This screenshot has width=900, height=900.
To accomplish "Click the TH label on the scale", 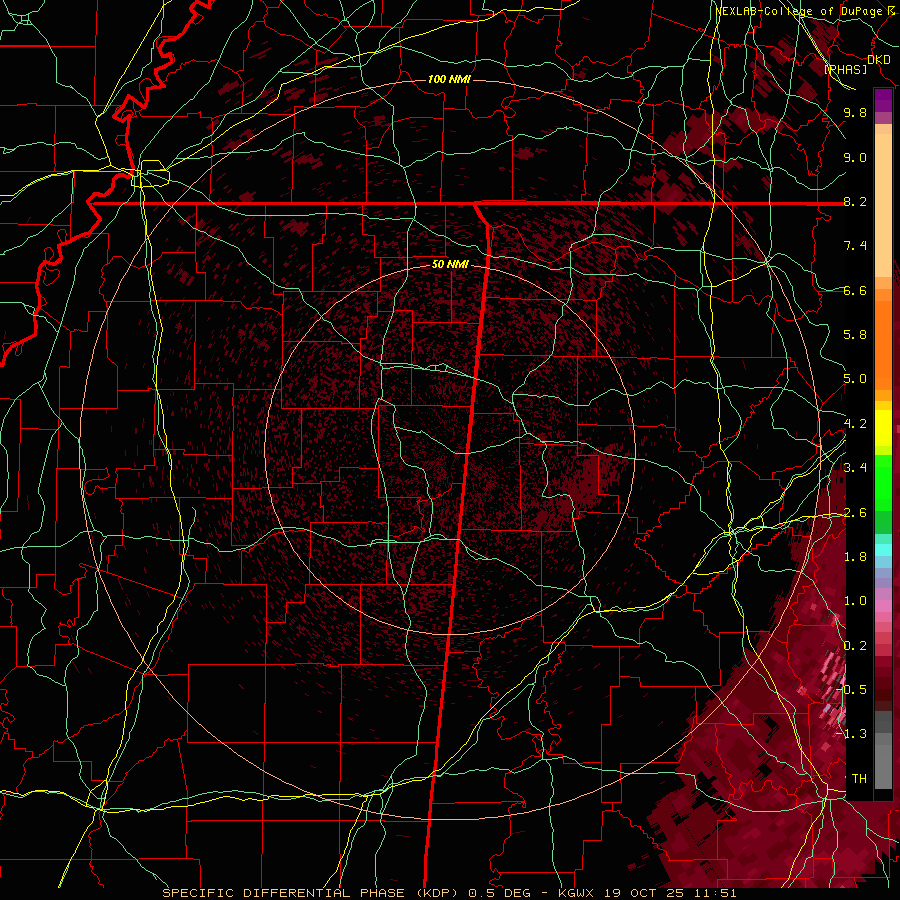I will click(859, 779).
